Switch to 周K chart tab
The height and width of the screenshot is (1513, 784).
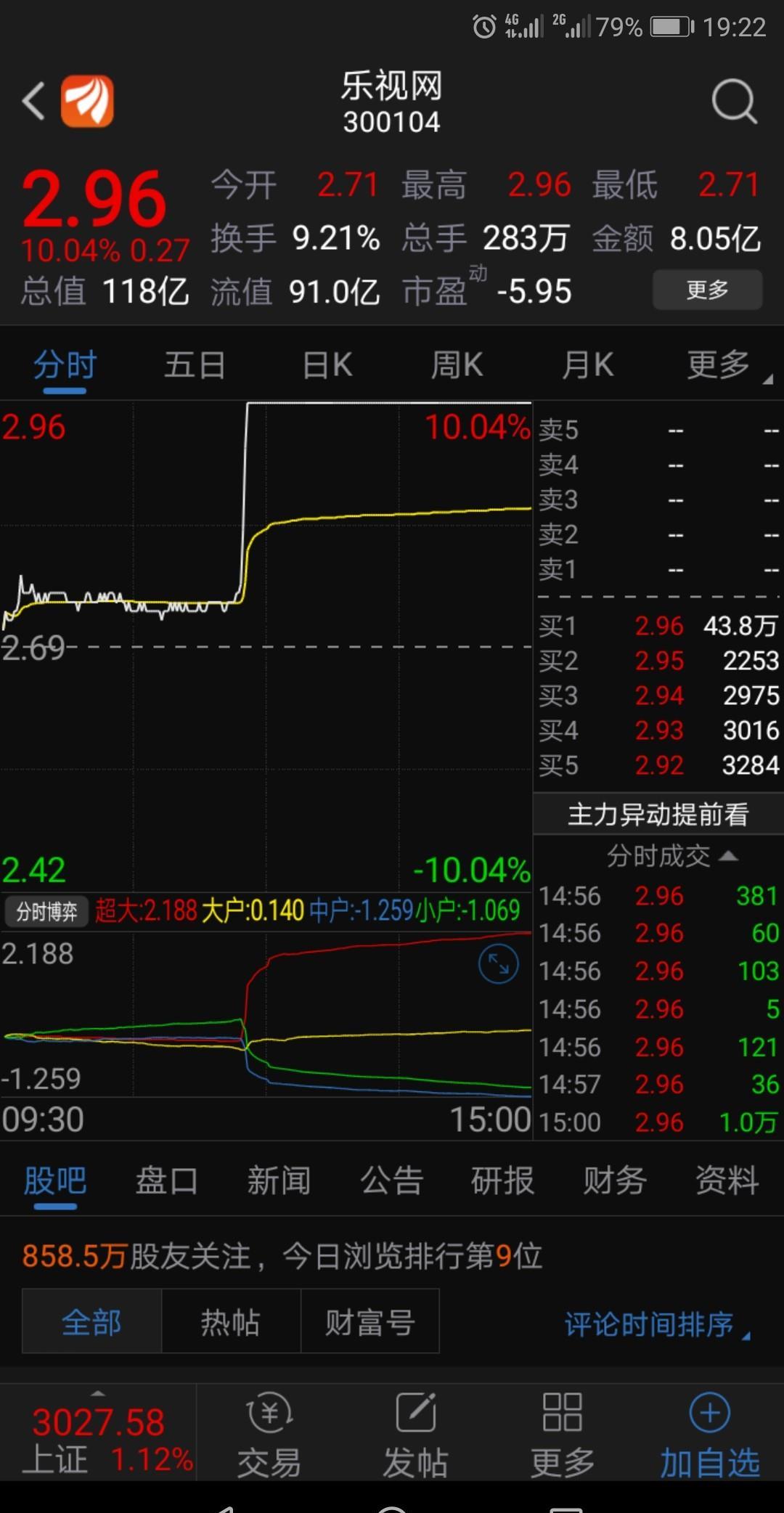point(457,365)
